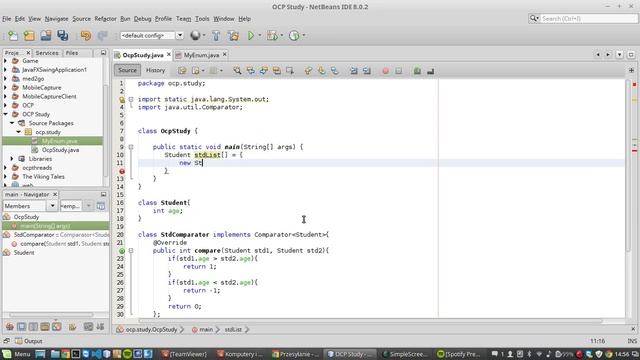This screenshot has height=360, width=640.
Task: Click the globe browser icon in main toolbar
Action: click(x=195, y=36)
